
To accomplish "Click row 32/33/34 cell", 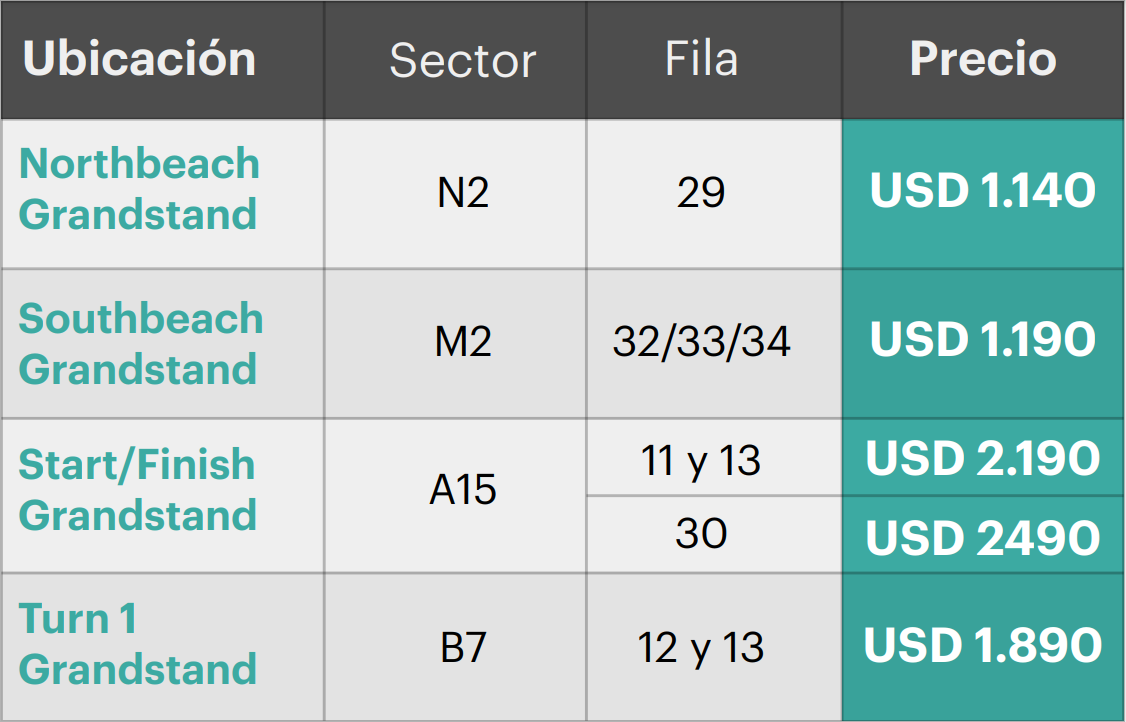I will (x=715, y=344).
